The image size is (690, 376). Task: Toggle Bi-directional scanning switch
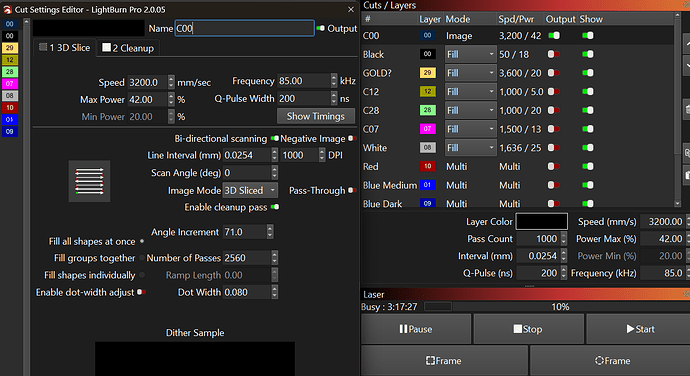(275, 138)
